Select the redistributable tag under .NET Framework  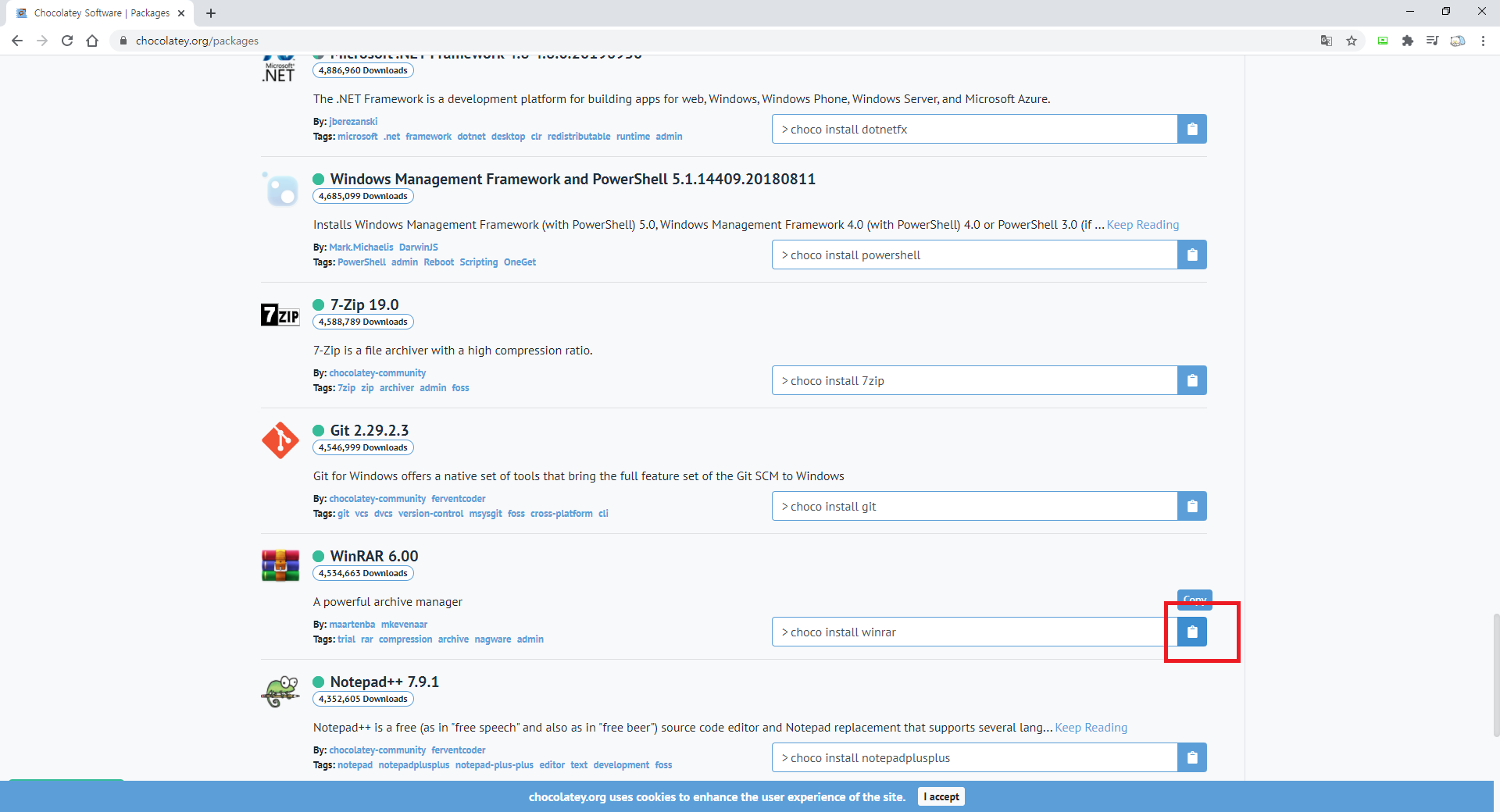point(579,137)
